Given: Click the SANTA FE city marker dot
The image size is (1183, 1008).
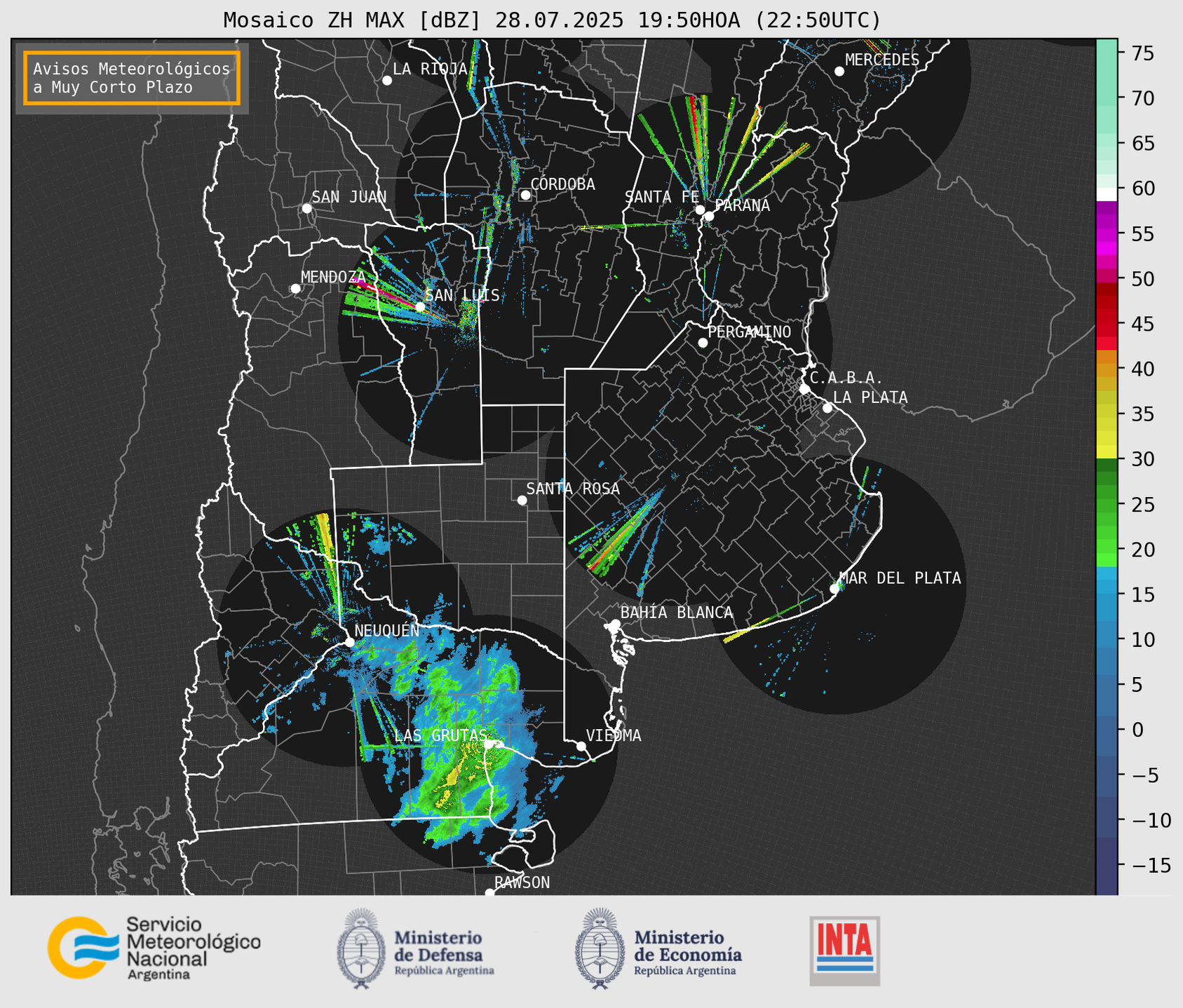Looking at the screenshot, I should click(700, 210).
